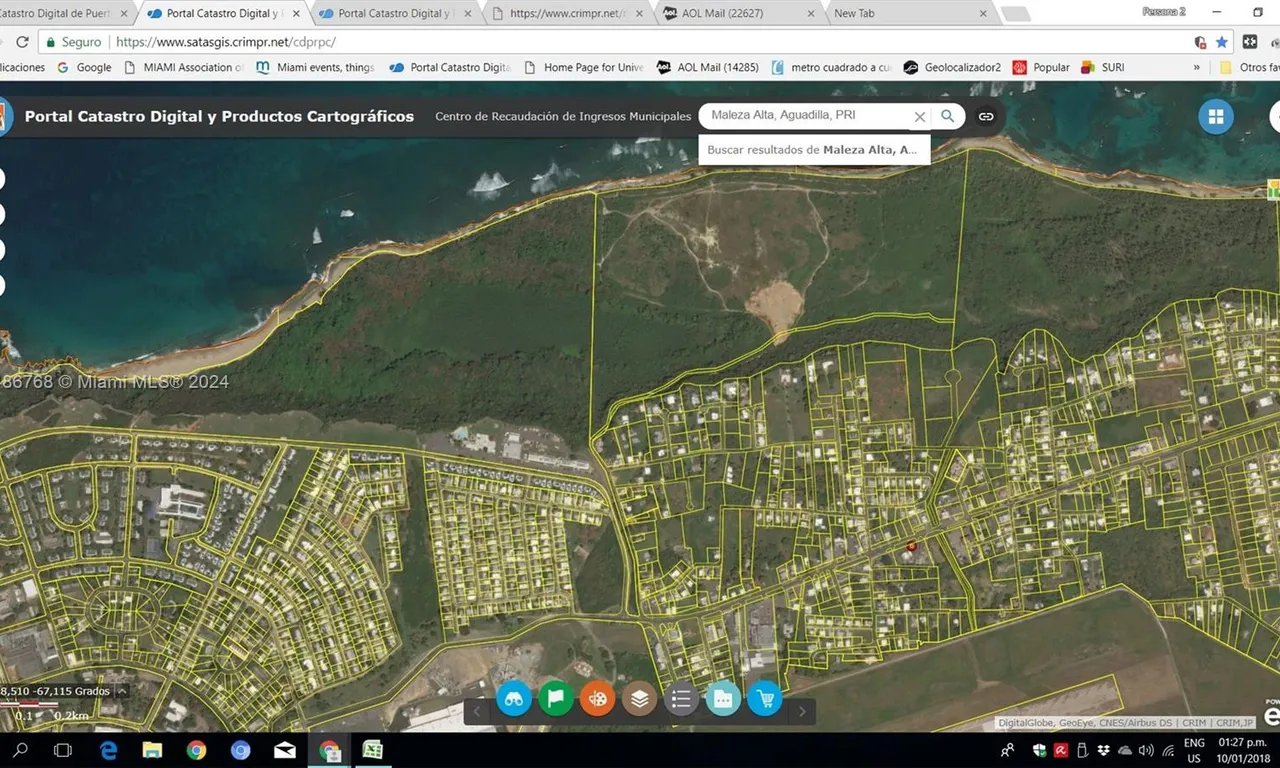This screenshot has height=768, width=1280.
Task: Click the ENG US language indicator
Action: [1194, 750]
